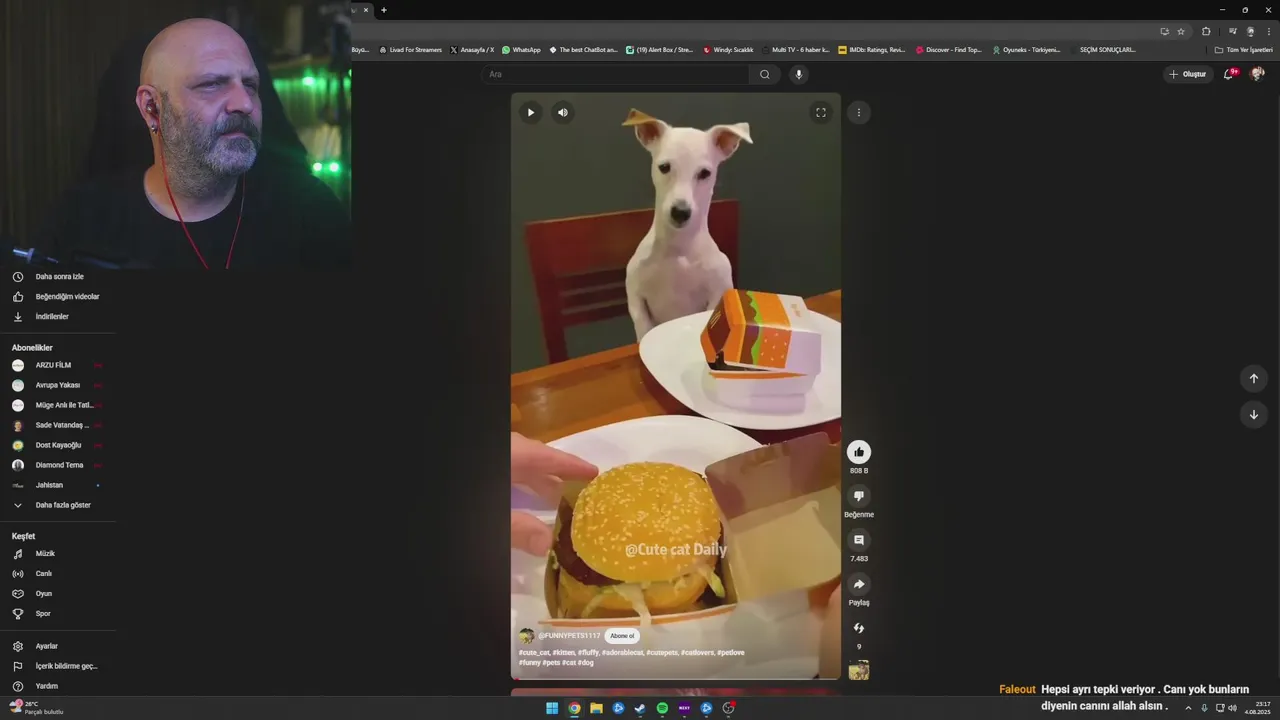Open File Explorer from the taskbar
The height and width of the screenshot is (720, 1280).
coord(596,708)
